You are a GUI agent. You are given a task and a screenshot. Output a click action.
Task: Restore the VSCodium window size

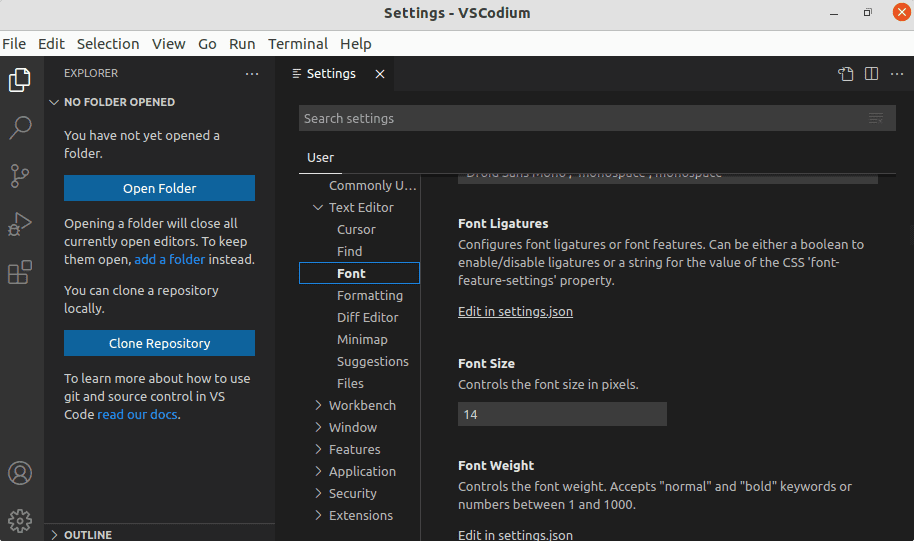[868, 13]
